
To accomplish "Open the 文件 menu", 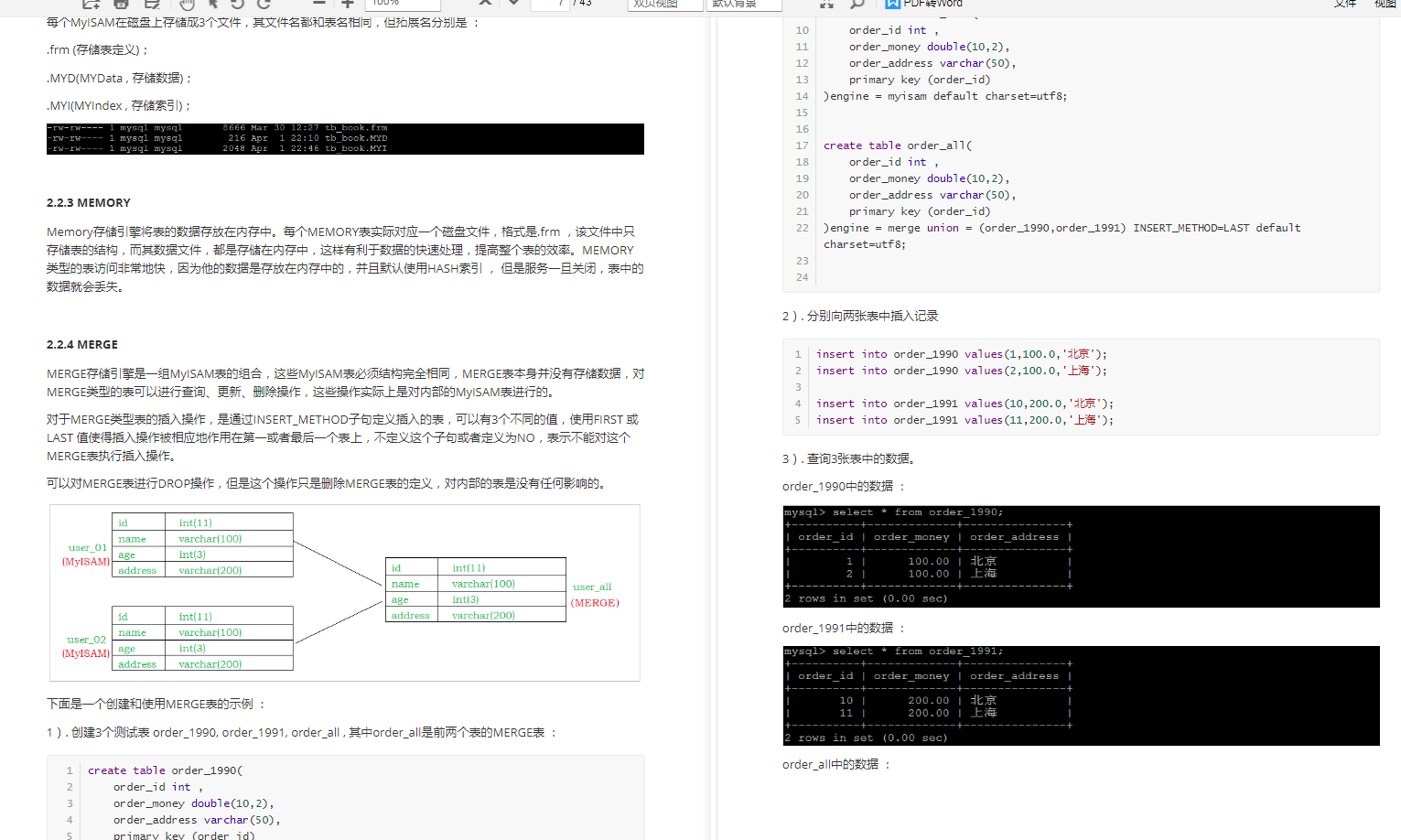I will (1344, 4).
